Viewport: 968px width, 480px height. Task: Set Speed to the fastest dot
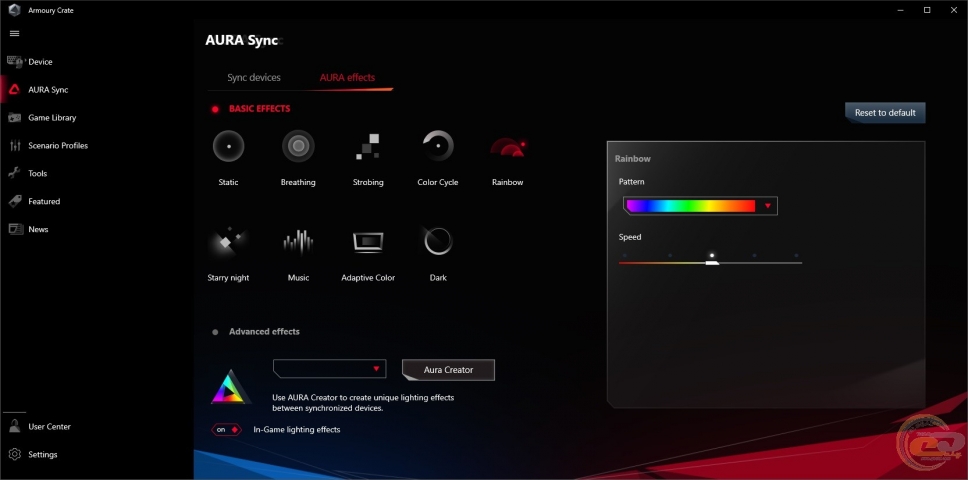click(x=796, y=255)
